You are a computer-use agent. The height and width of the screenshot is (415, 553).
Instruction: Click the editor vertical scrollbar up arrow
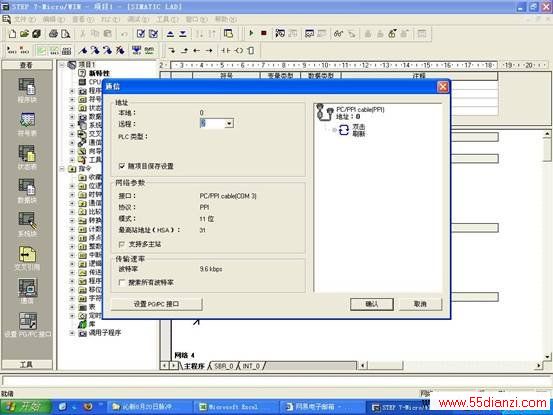[547, 134]
